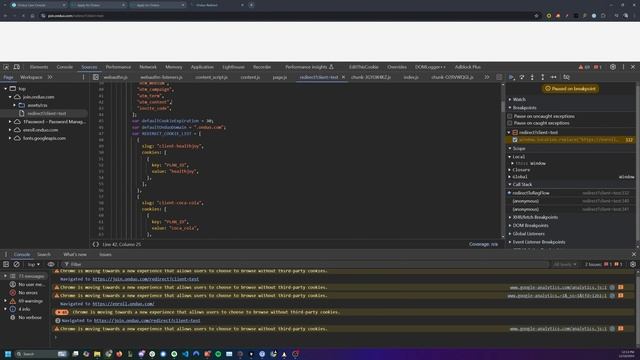Toggle the device toolbar icon
The height and width of the screenshot is (360, 640).
tap(17, 67)
